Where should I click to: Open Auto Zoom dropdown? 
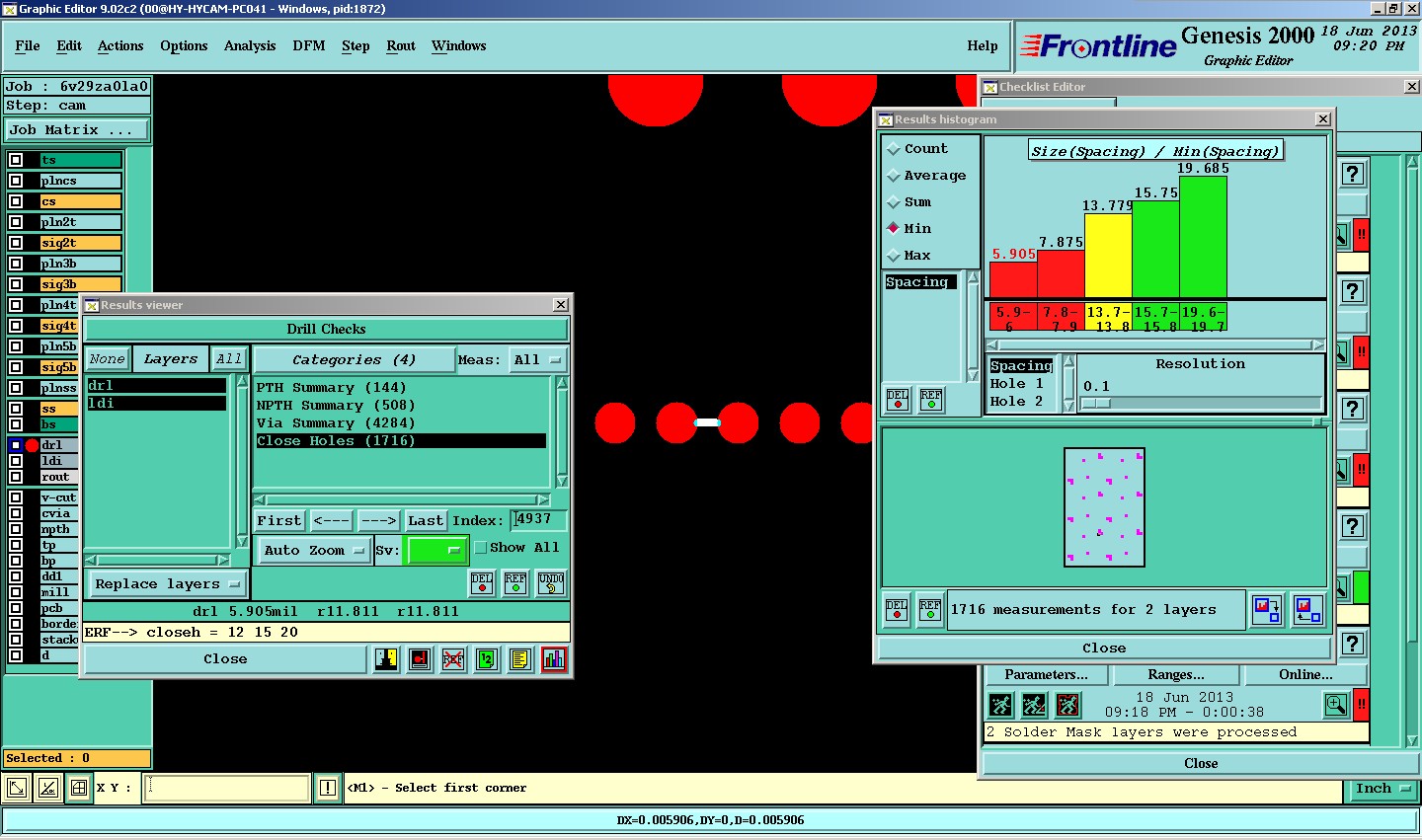click(x=314, y=551)
